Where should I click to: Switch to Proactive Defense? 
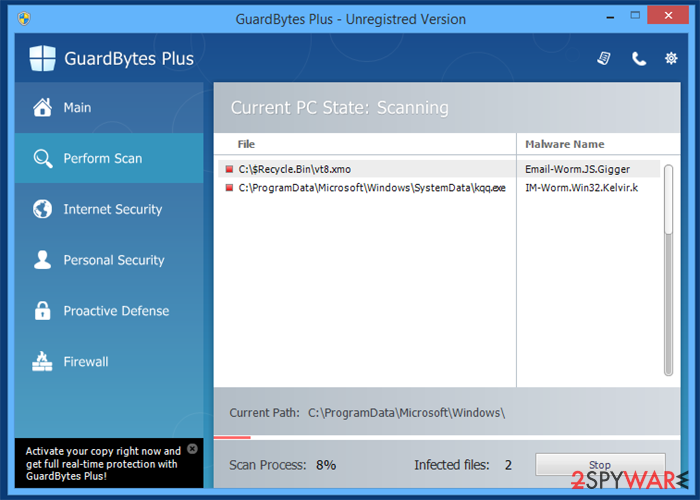(x=109, y=311)
